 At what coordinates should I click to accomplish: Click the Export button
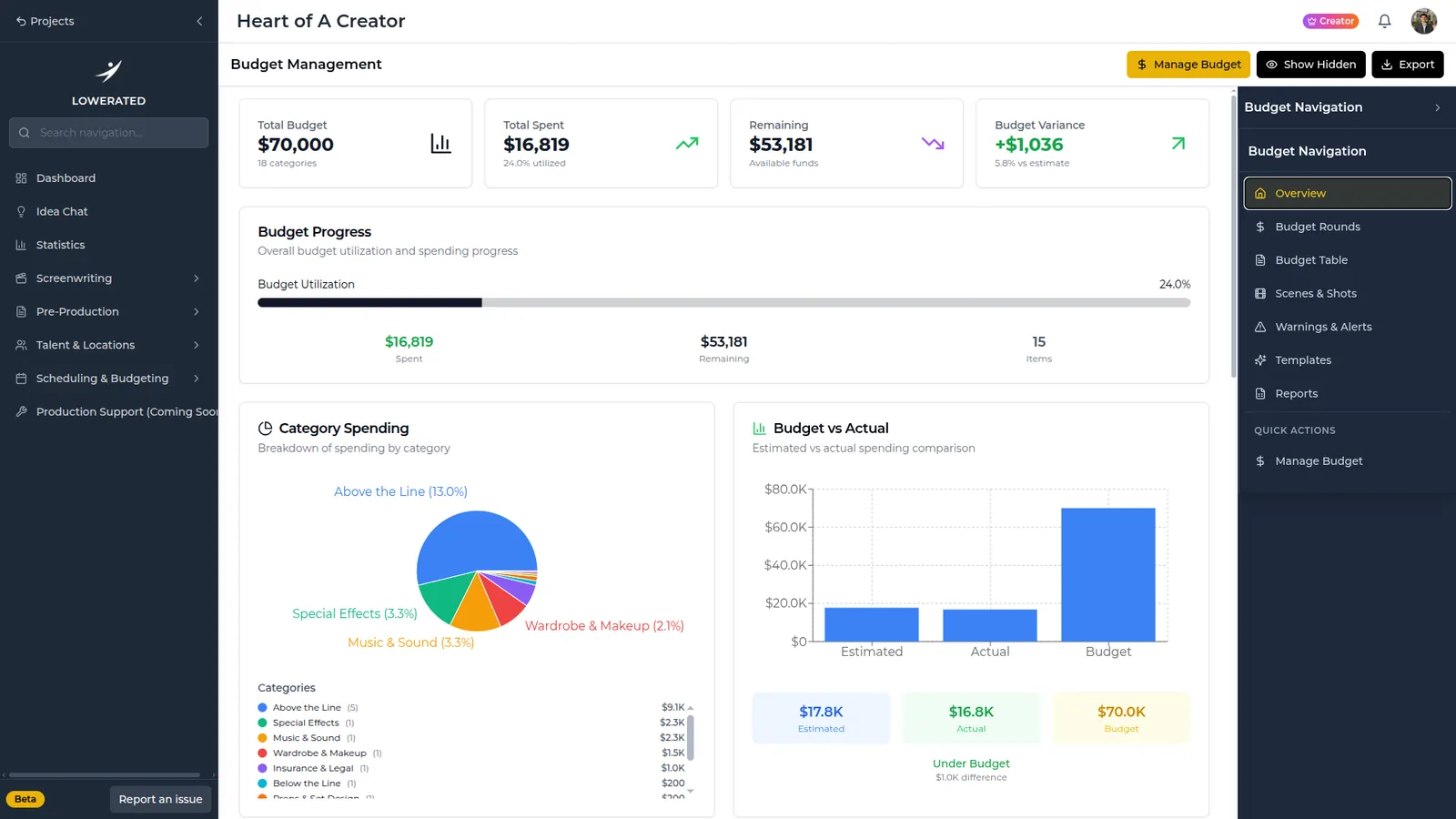1408,65
